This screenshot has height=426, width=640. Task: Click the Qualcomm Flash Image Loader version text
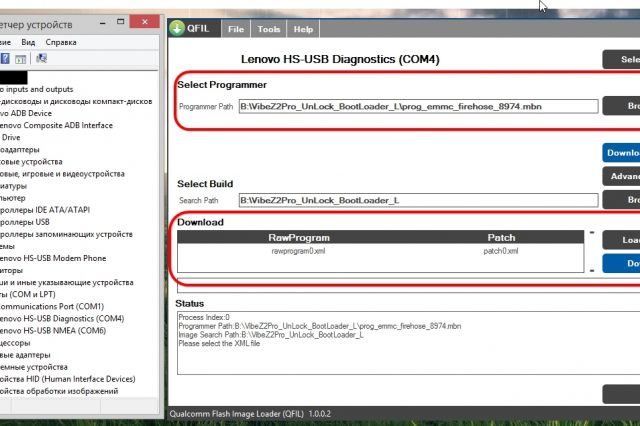tap(250, 414)
